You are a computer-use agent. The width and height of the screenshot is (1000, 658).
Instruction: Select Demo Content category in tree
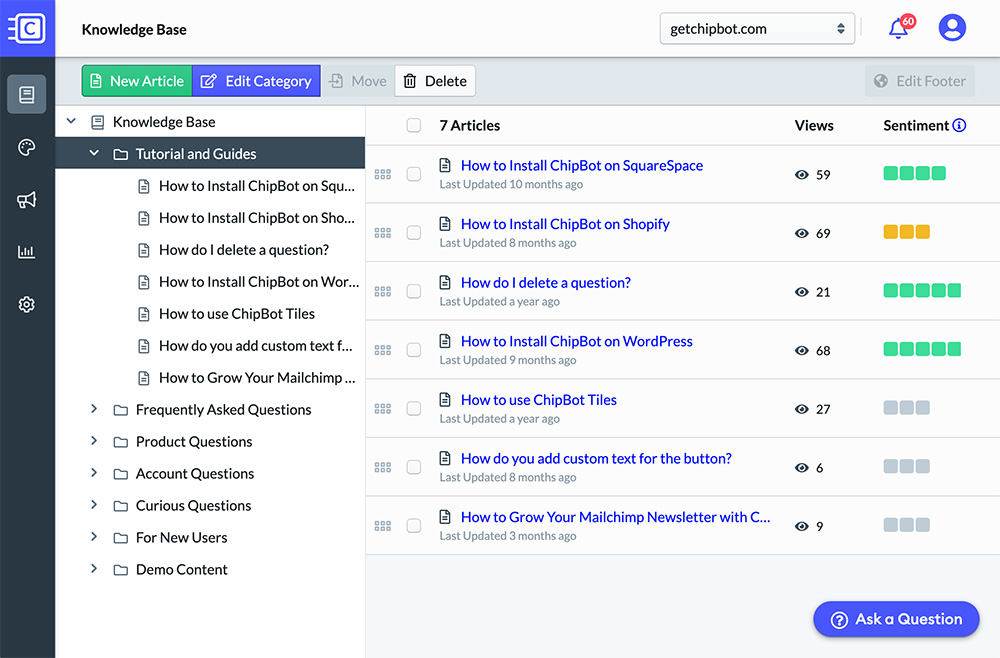(x=182, y=570)
